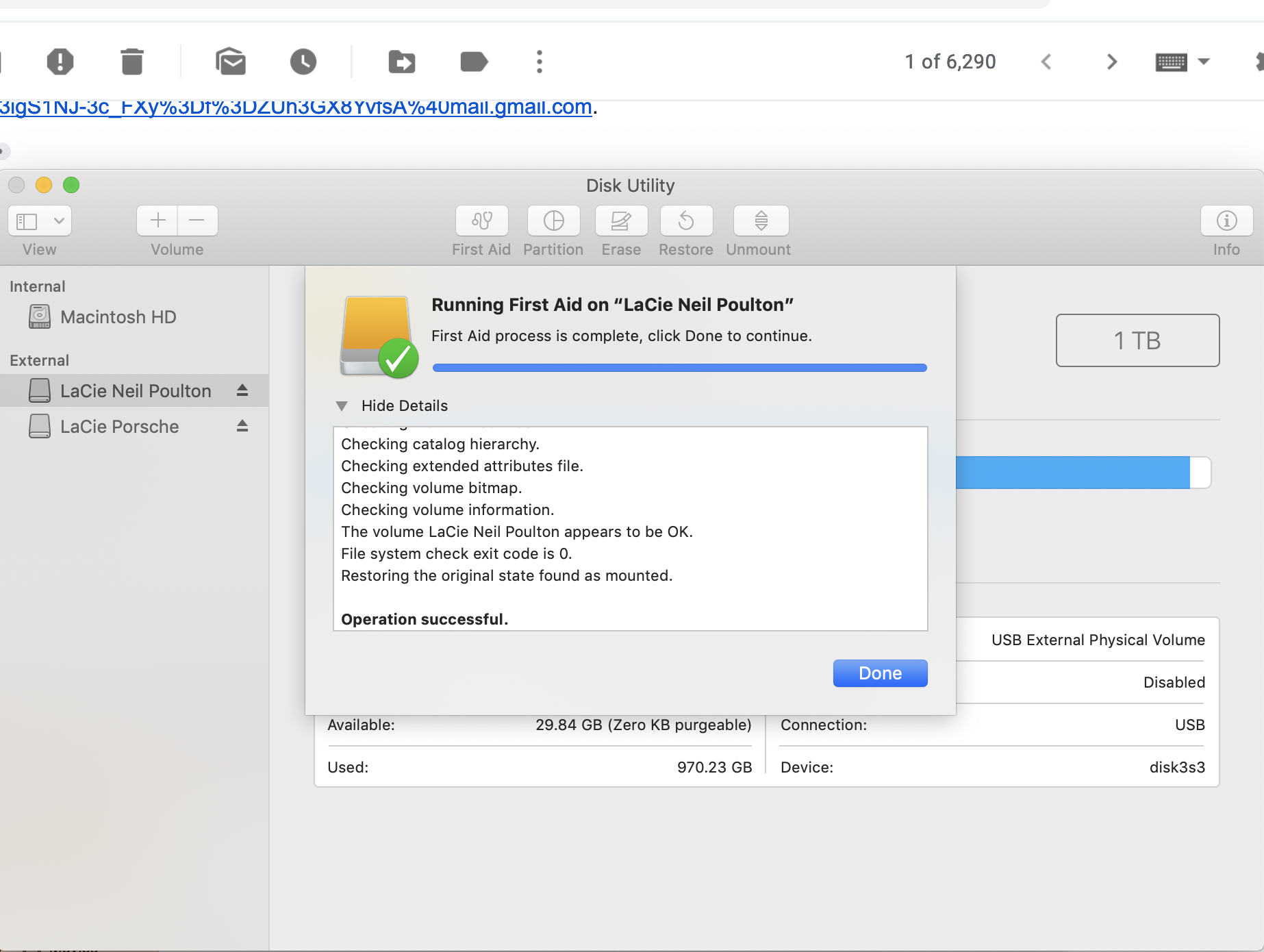Click the First Aid progress bar

[x=680, y=368]
